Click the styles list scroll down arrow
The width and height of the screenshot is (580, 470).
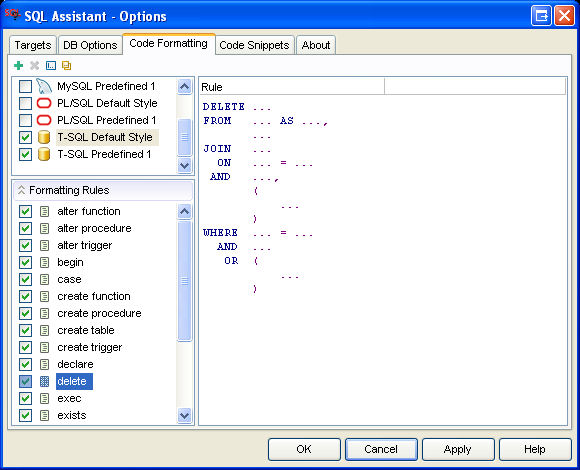point(185,165)
